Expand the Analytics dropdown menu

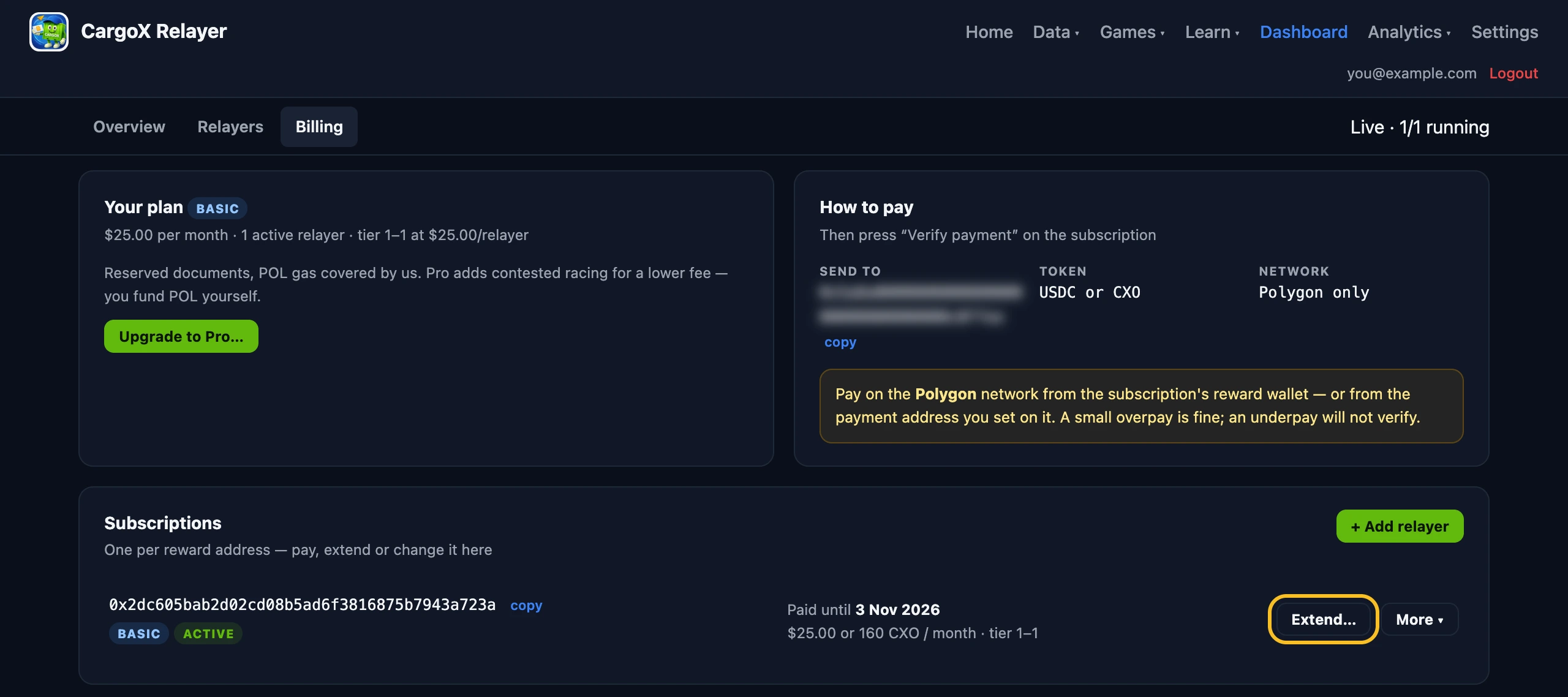tap(1409, 32)
